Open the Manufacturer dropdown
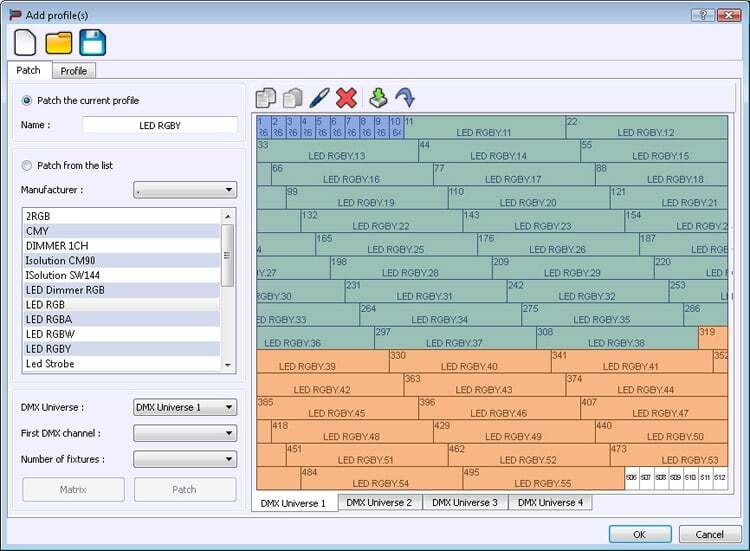The image size is (750, 551). 185,190
